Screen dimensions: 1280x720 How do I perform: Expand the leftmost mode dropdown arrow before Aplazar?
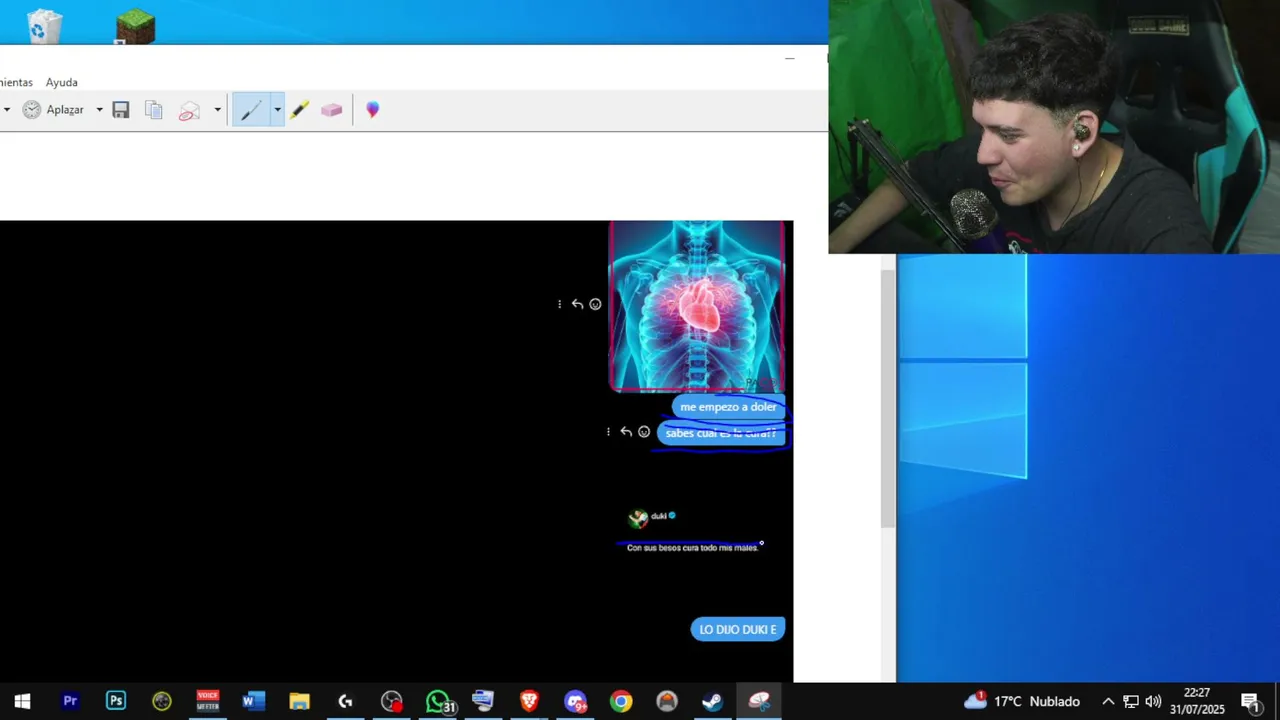6,110
